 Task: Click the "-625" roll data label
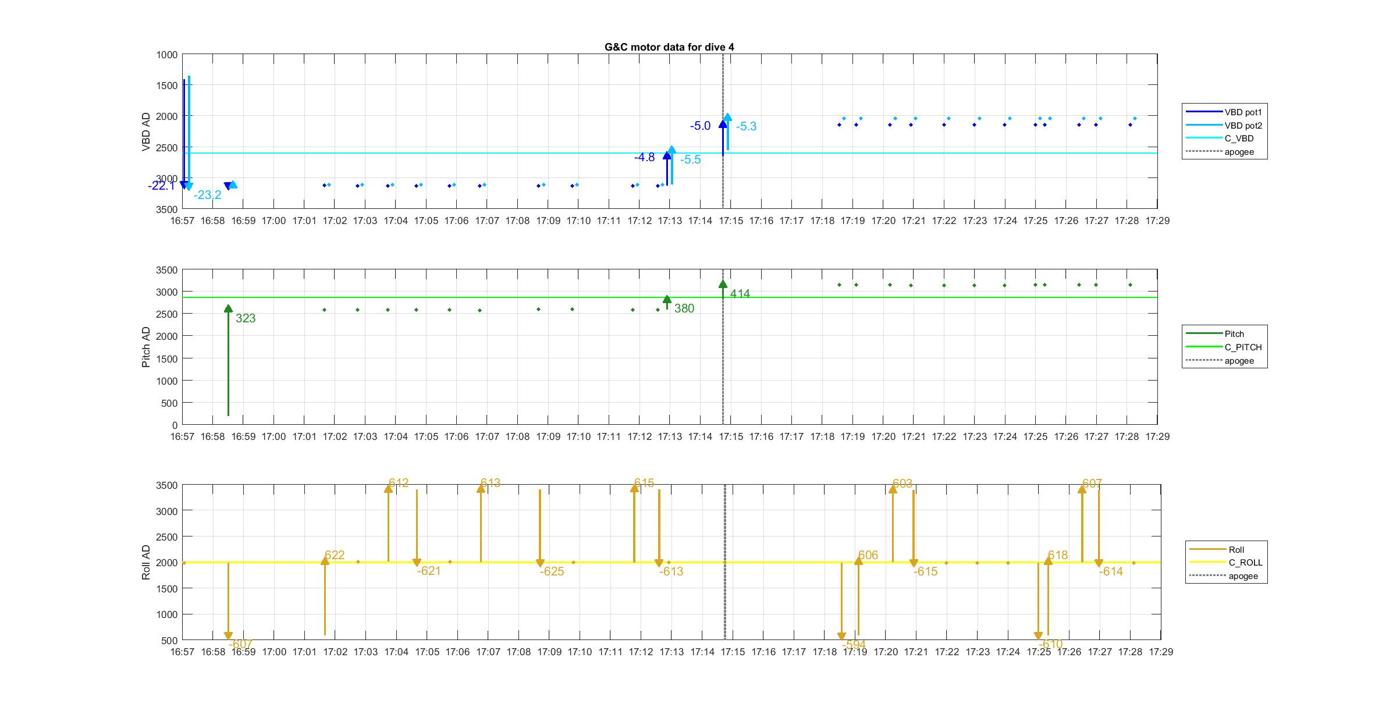point(552,572)
